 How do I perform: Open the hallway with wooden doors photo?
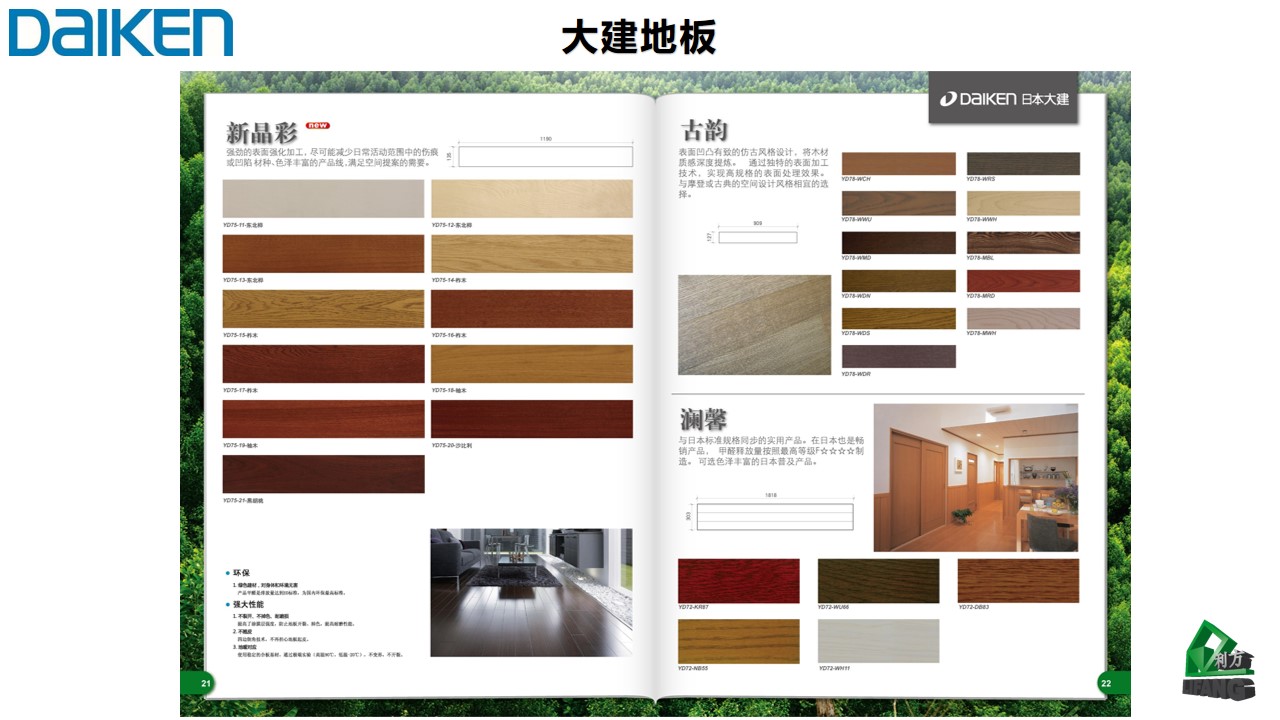tap(976, 477)
